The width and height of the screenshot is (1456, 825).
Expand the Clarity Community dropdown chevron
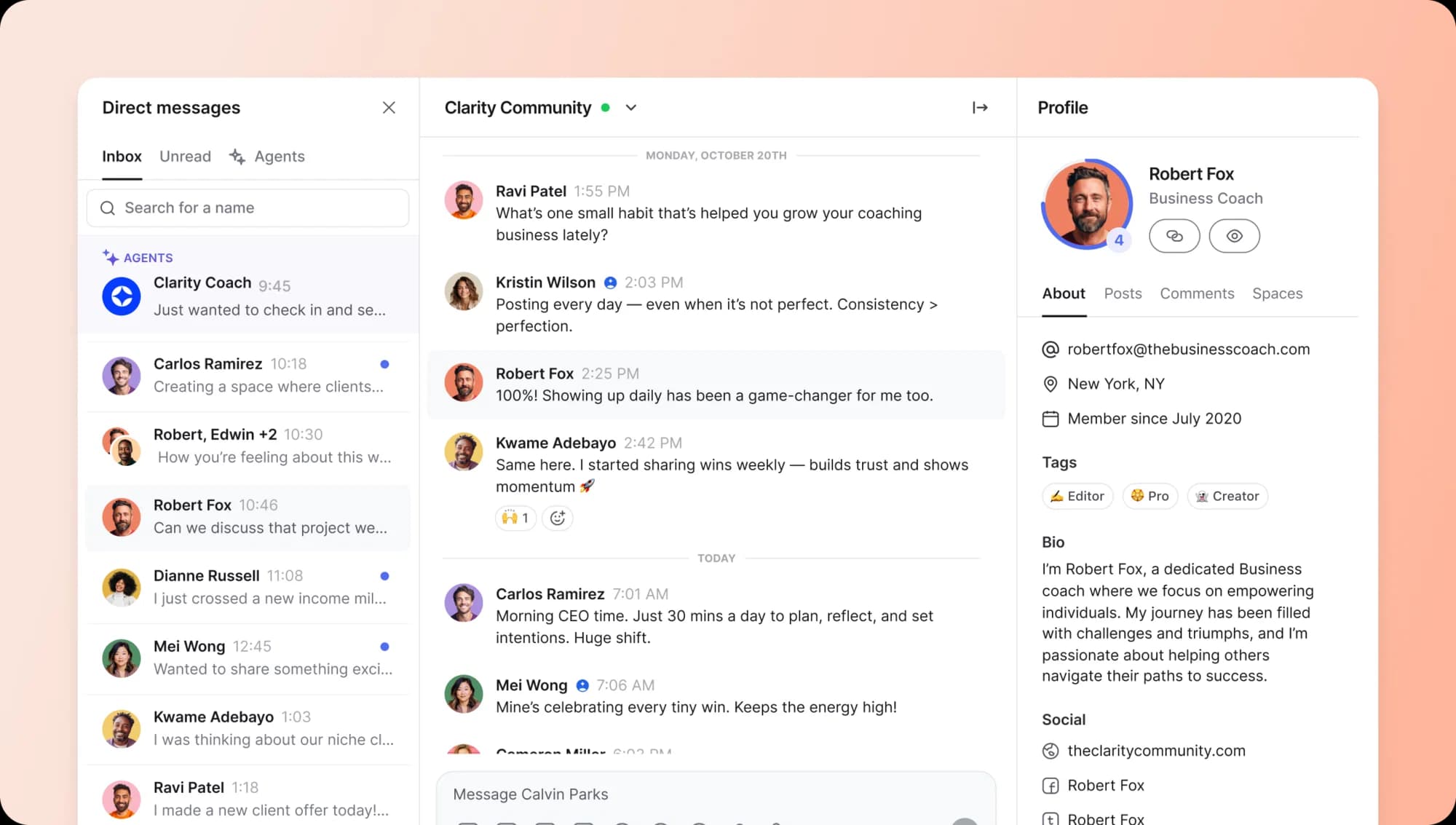[631, 108]
